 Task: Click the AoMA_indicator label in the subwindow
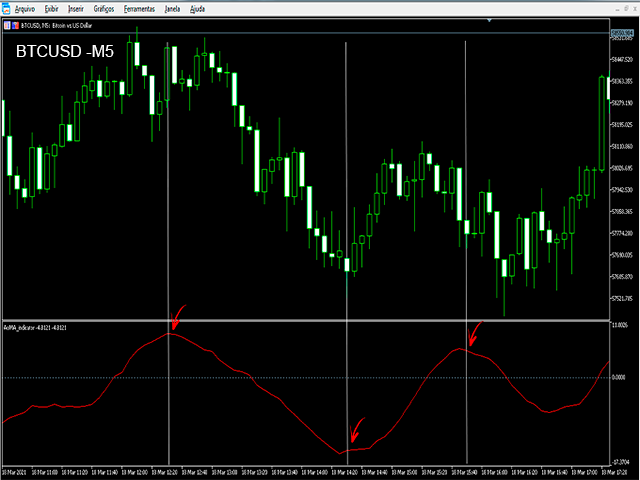[35, 328]
